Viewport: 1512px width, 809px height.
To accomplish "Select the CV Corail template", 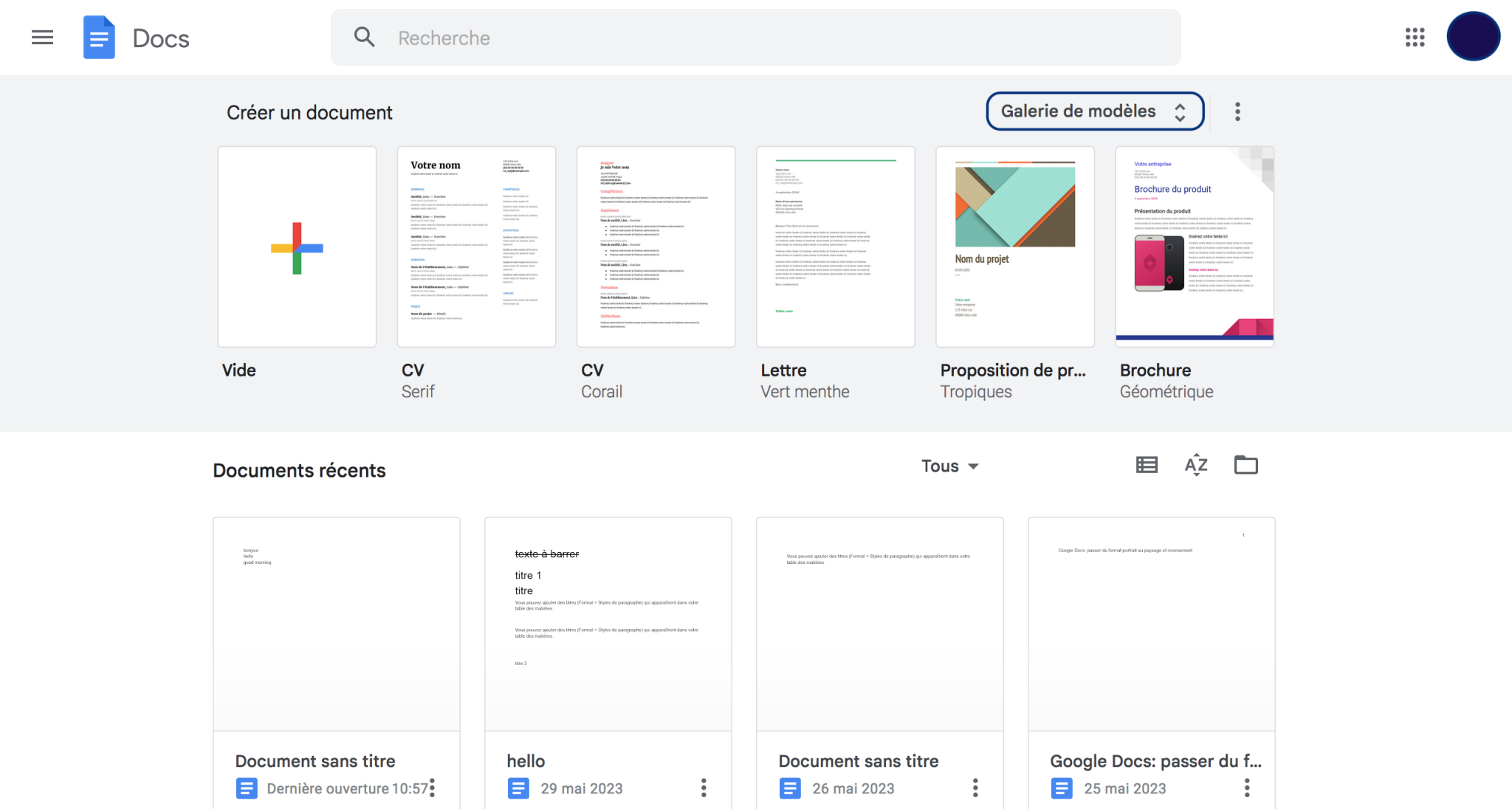I will (x=656, y=247).
